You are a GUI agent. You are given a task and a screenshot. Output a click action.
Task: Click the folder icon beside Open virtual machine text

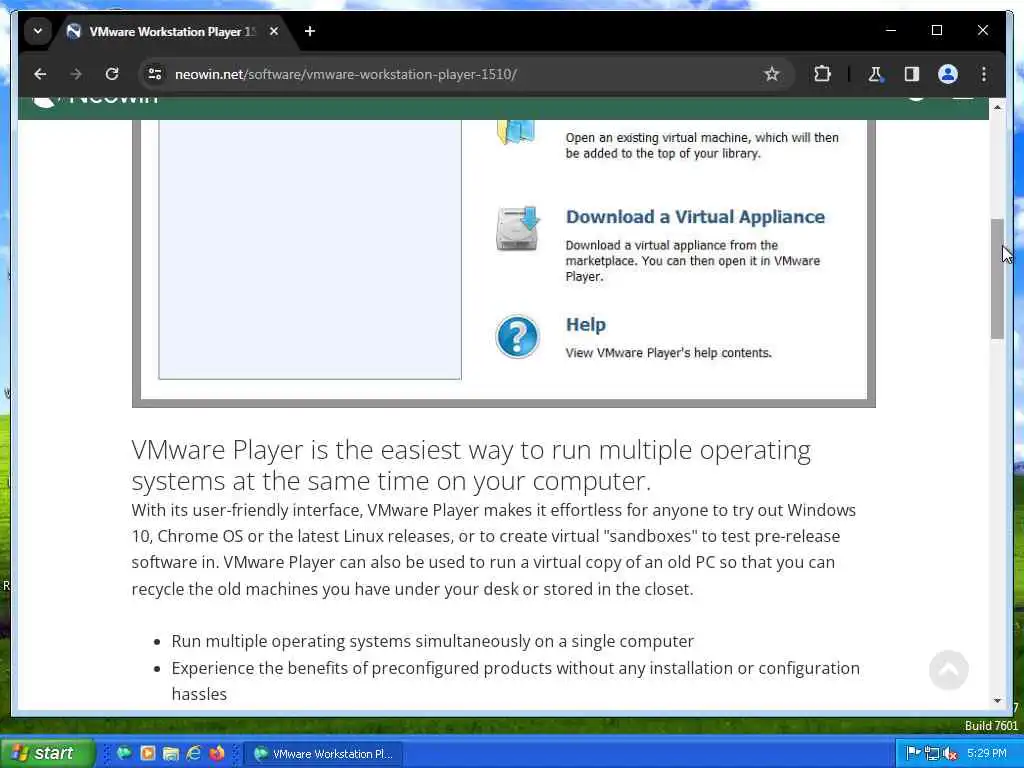click(x=516, y=132)
